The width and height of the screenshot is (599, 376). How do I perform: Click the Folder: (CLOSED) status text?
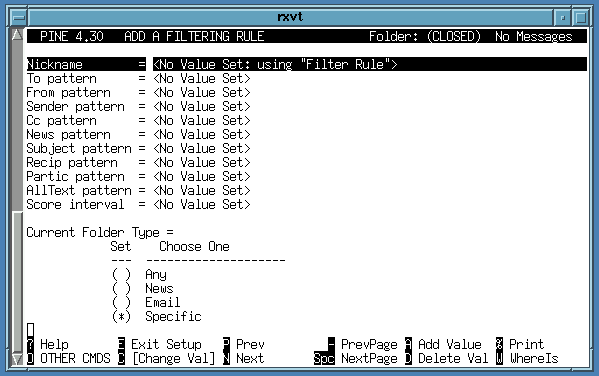click(425, 36)
